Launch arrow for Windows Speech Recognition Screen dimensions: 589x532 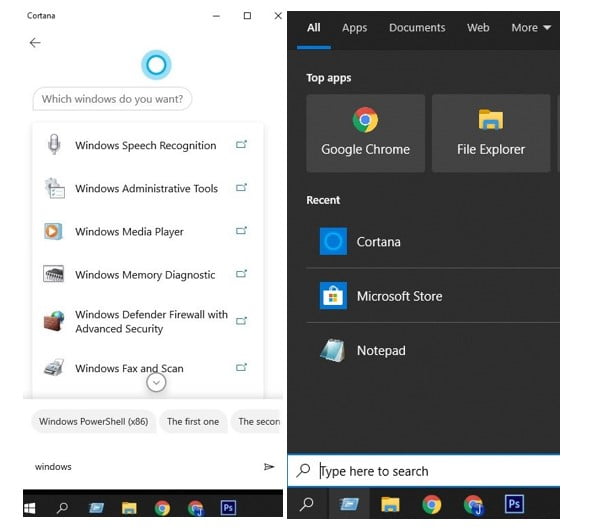pyautogui.click(x=241, y=144)
